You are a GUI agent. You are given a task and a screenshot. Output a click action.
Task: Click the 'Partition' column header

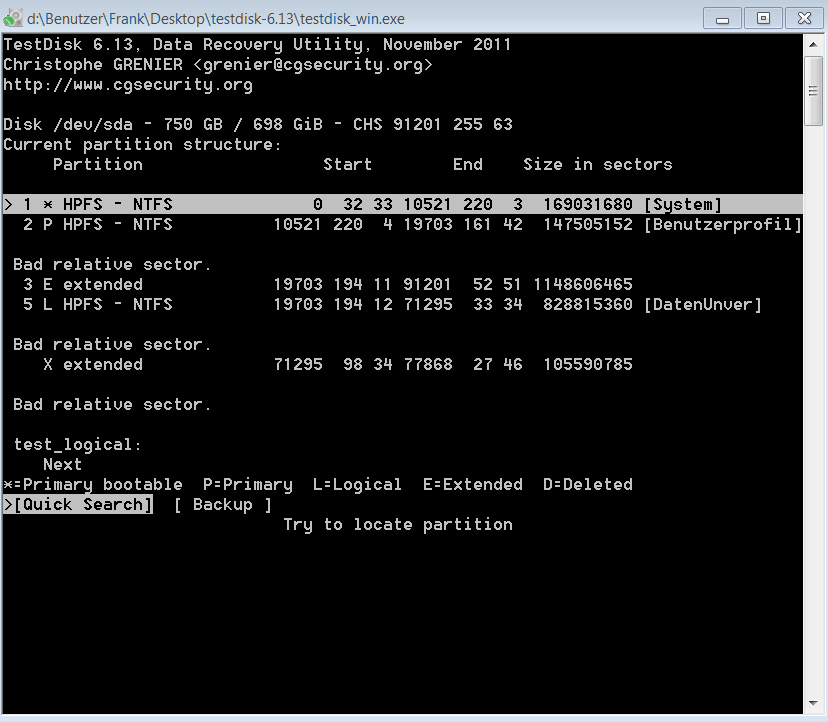pos(98,164)
